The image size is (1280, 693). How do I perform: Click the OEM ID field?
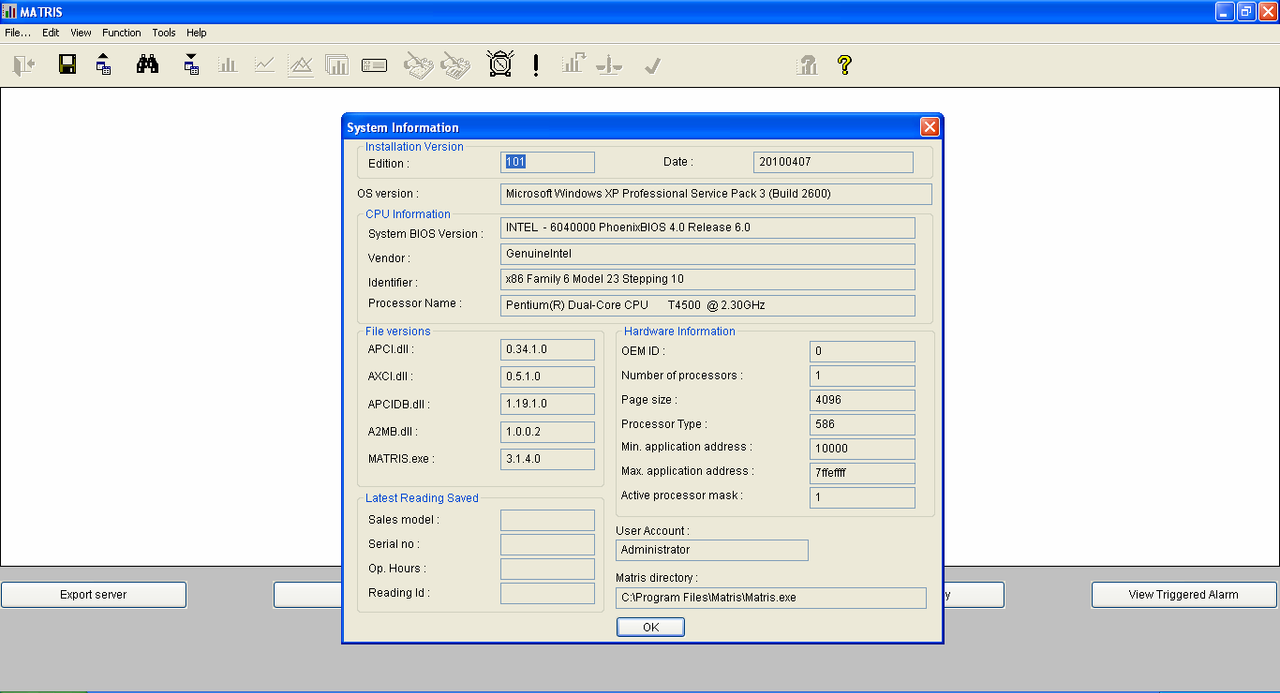(x=862, y=352)
